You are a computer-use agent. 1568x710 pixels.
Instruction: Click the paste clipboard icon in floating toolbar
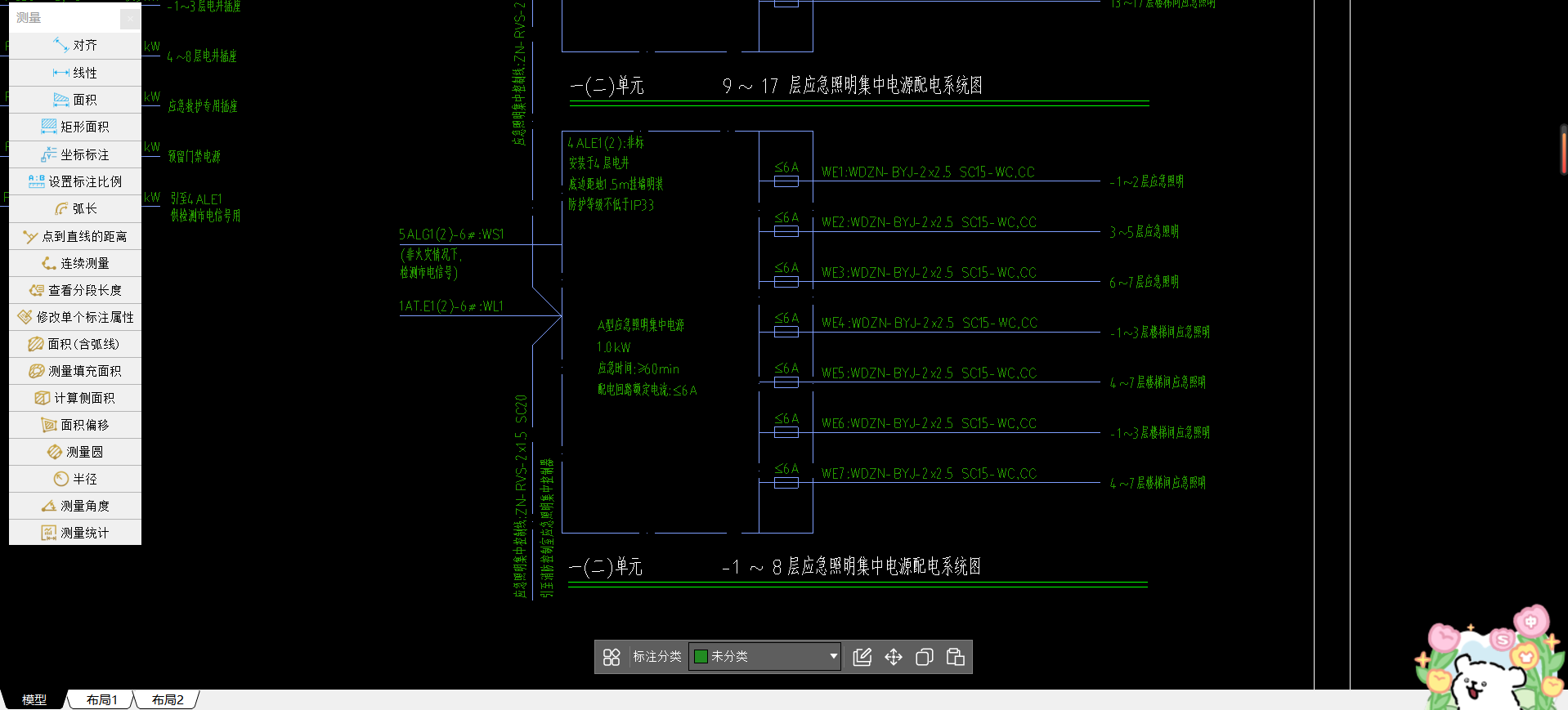pos(956,657)
